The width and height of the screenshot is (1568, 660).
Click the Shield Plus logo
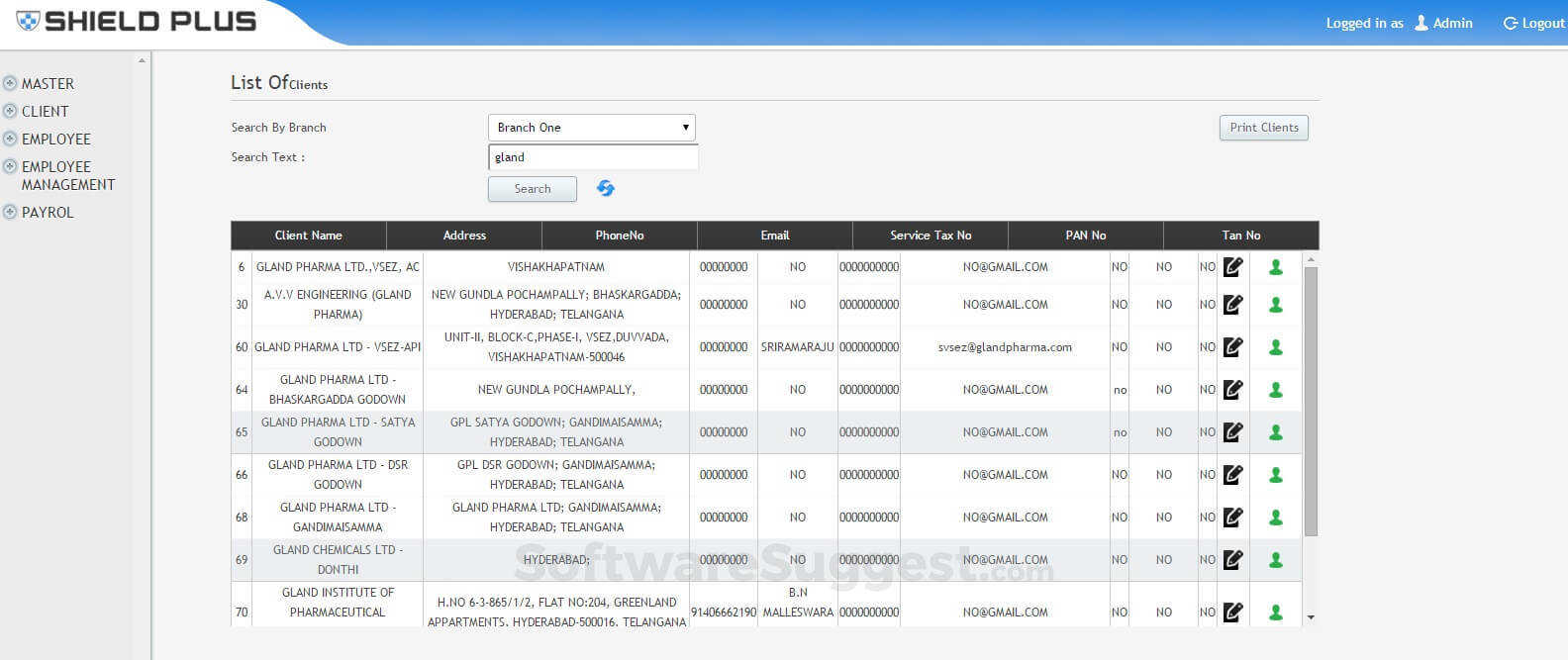click(x=137, y=21)
